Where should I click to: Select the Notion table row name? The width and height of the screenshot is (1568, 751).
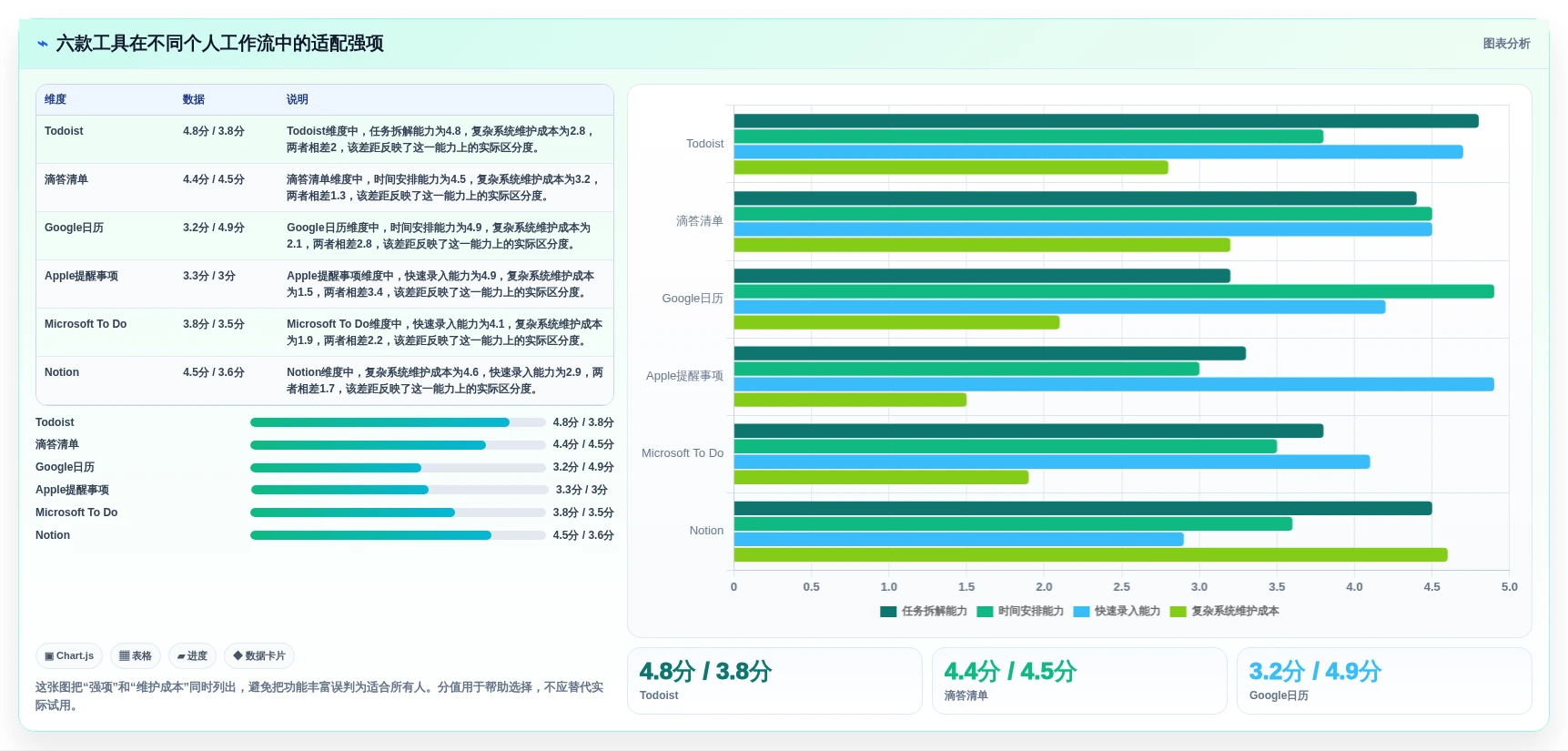(x=62, y=372)
